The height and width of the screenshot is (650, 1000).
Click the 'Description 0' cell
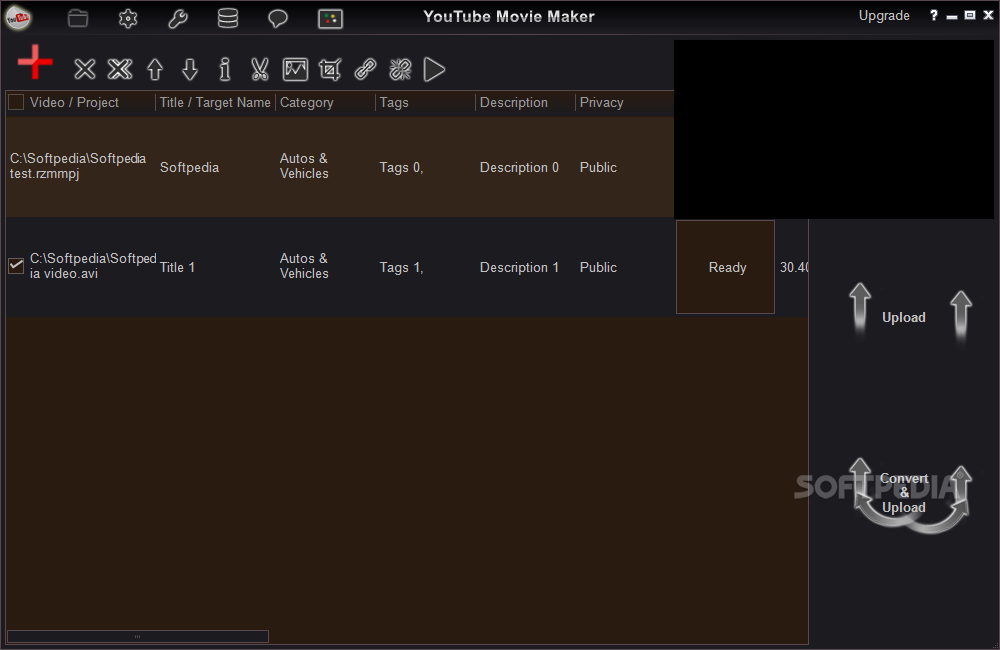tap(519, 167)
